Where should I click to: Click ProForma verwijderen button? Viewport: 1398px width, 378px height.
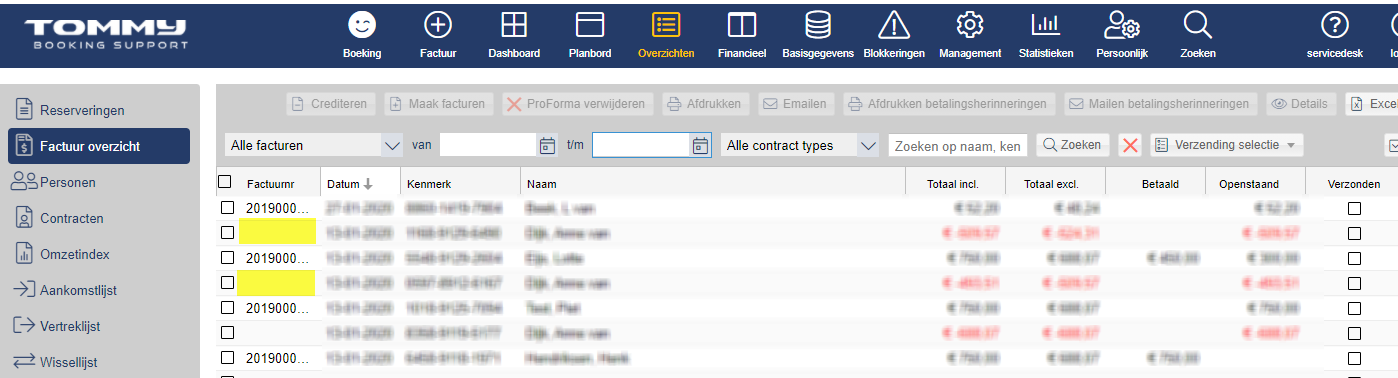click(578, 103)
